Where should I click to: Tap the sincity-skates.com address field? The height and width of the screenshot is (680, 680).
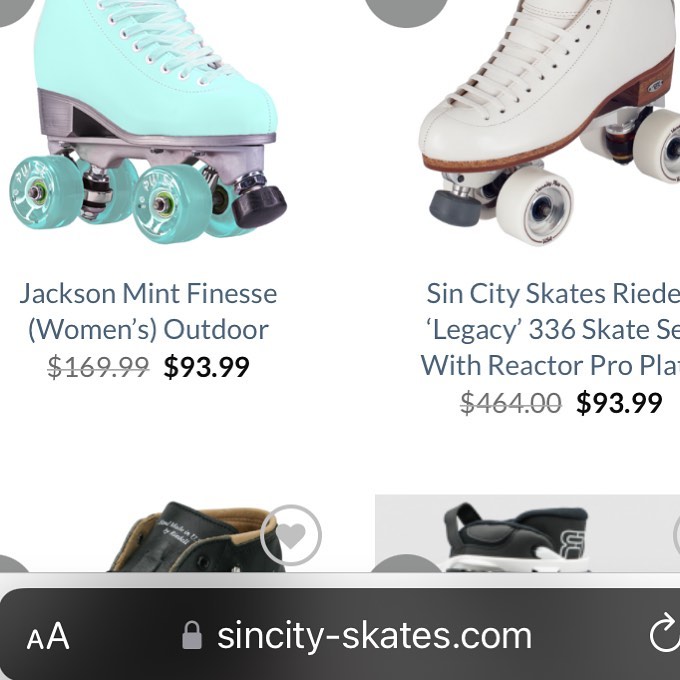374,636
